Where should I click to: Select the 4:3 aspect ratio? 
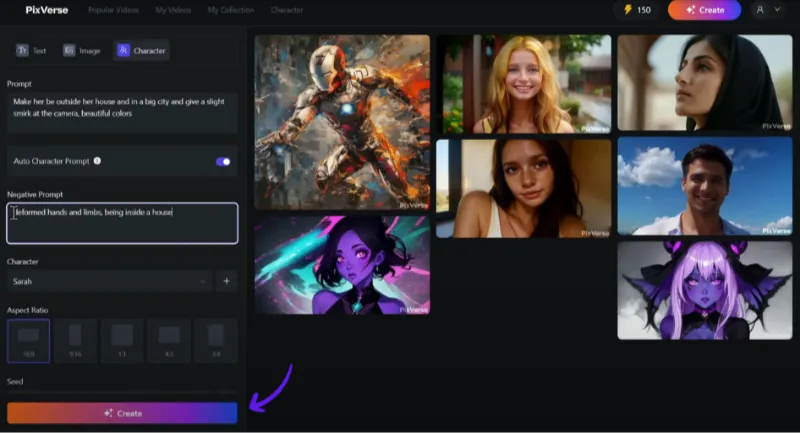[169, 341]
